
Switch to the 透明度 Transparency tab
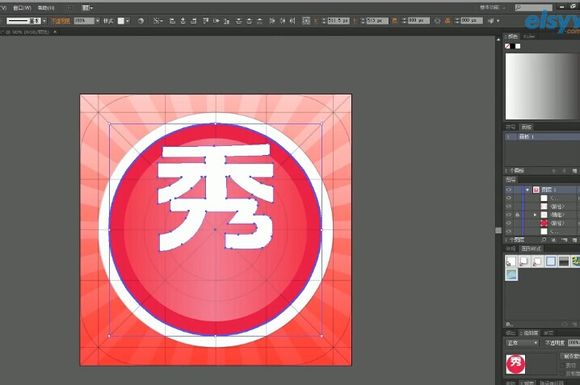(530, 333)
